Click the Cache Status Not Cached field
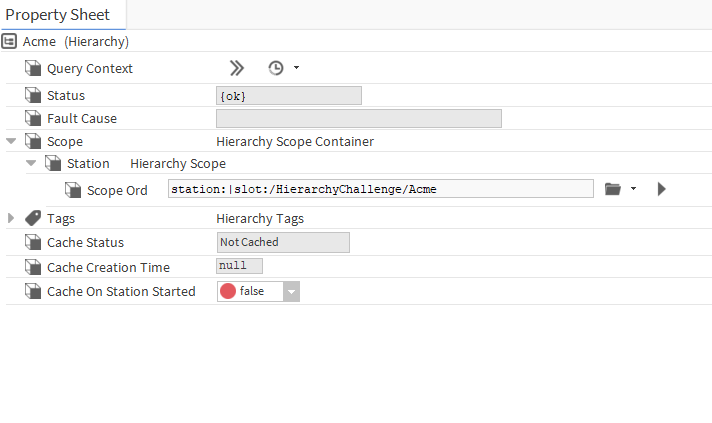Viewport: 712px width, 423px height. pyautogui.click(x=283, y=242)
